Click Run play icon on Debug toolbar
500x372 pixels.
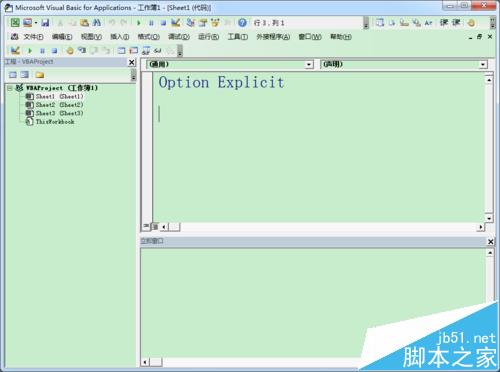(x=30, y=51)
